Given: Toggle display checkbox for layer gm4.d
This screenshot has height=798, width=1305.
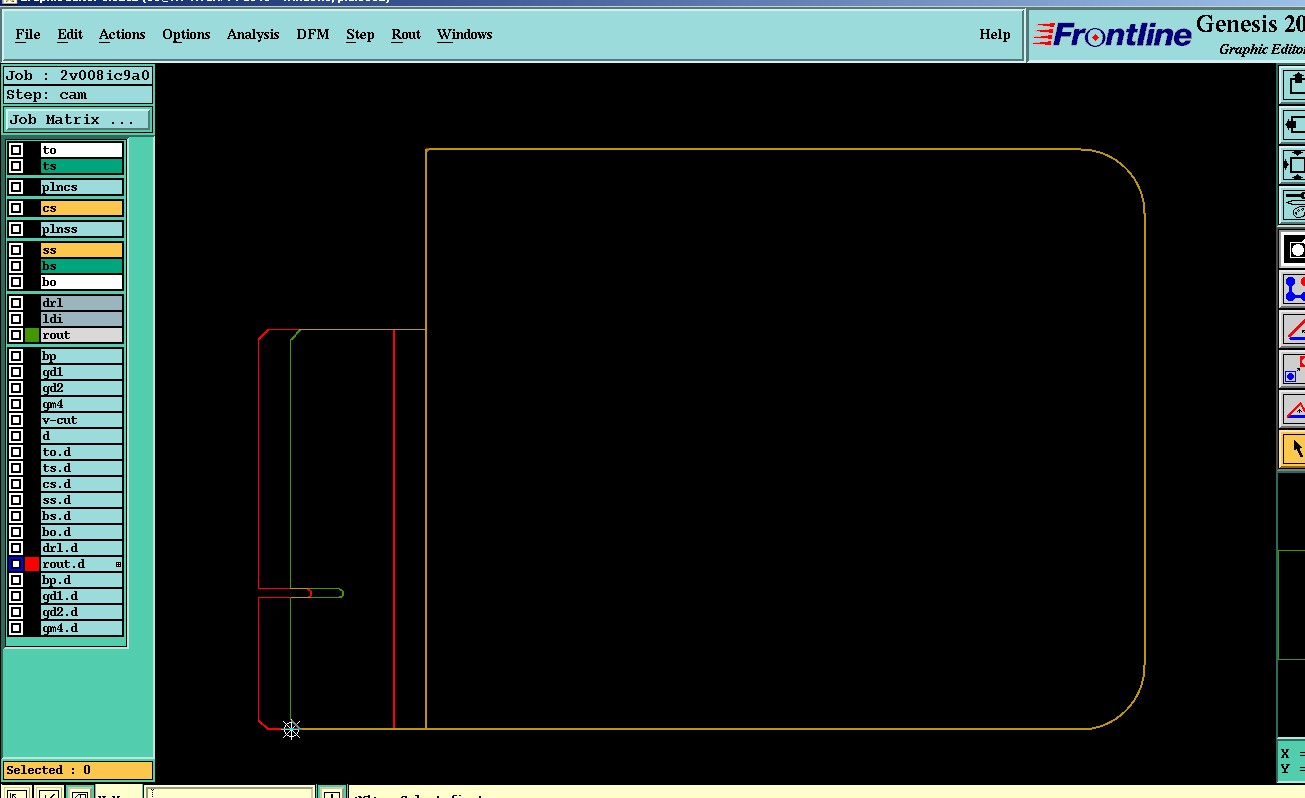Looking at the screenshot, I should tap(16, 628).
